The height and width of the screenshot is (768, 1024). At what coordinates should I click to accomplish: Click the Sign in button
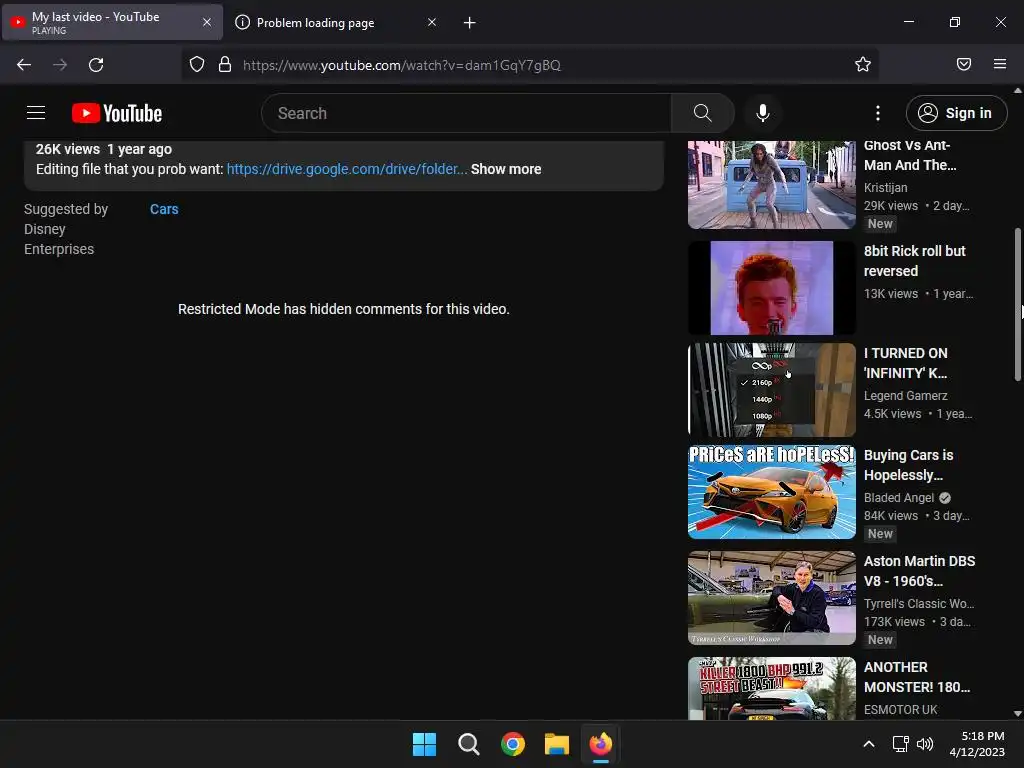click(956, 113)
